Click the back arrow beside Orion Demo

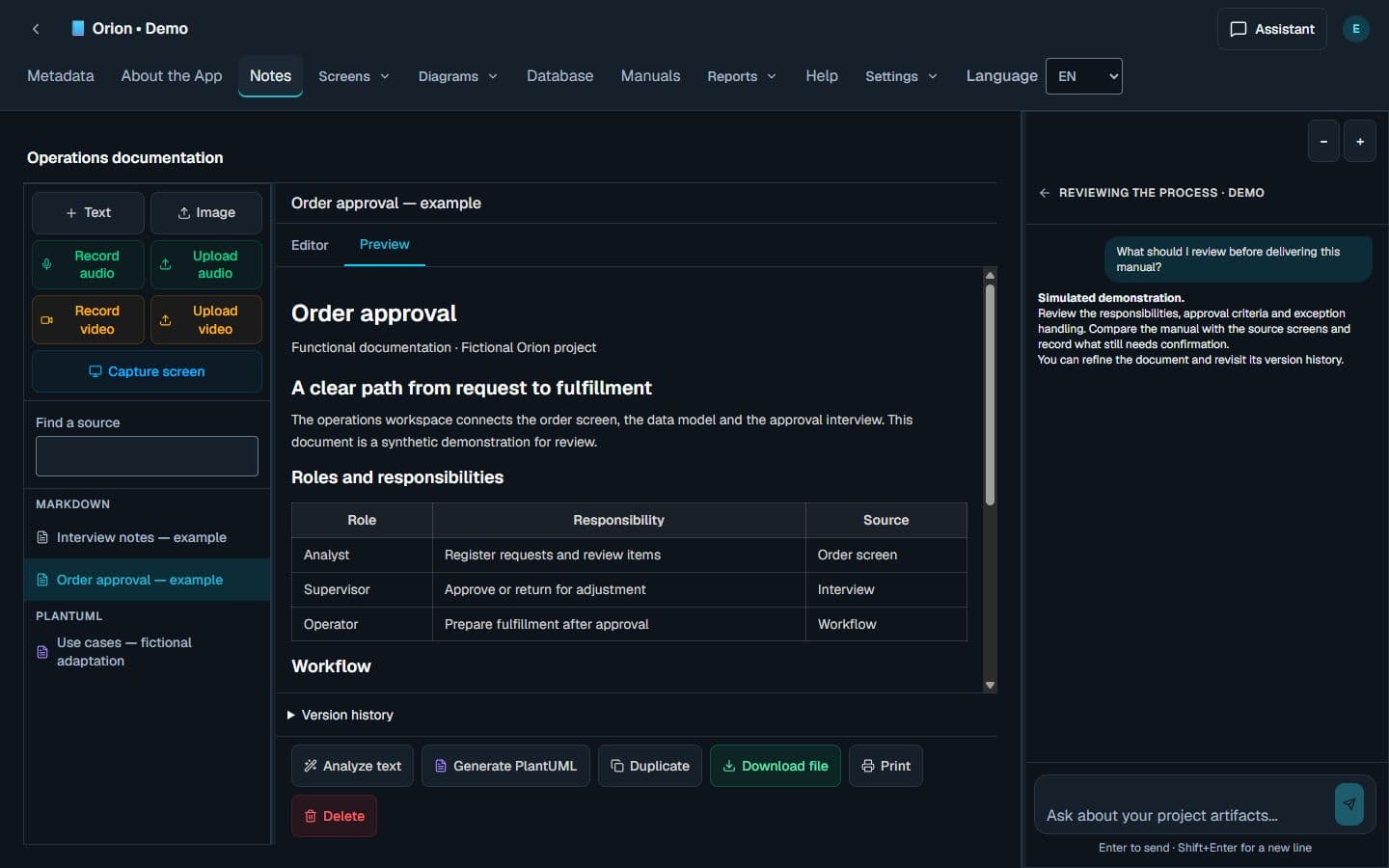[x=36, y=29]
